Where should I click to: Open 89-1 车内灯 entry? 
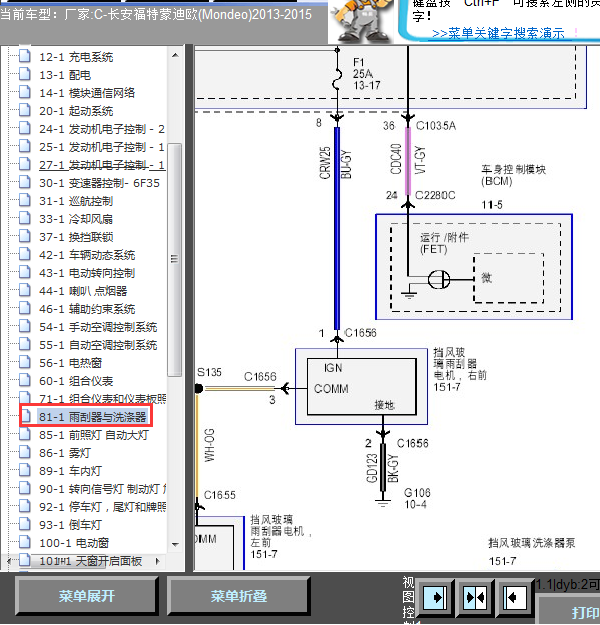point(70,471)
